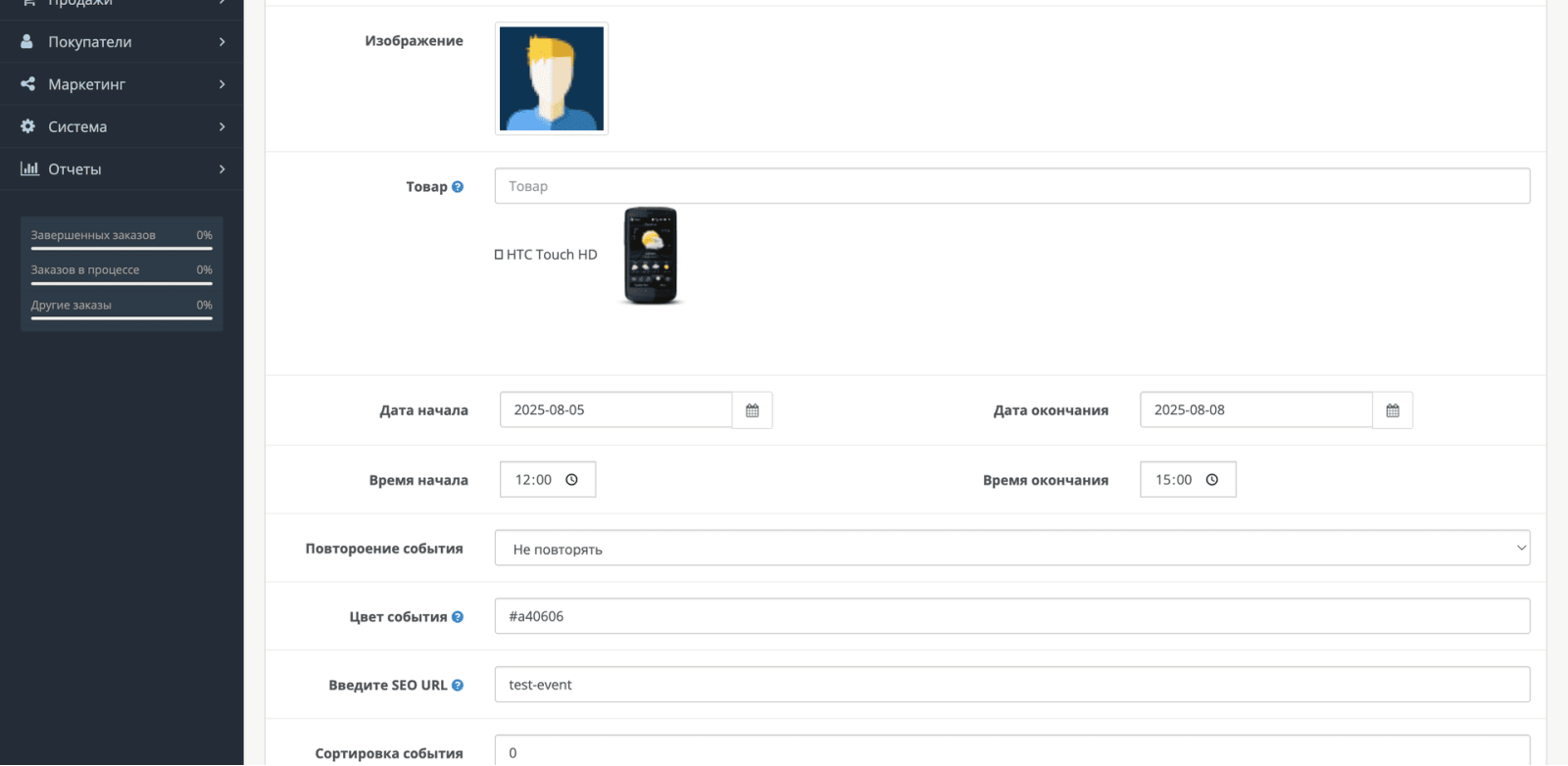The width and height of the screenshot is (1568, 766).
Task: Click the Завершенных заказов text
Action: coord(93,235)
